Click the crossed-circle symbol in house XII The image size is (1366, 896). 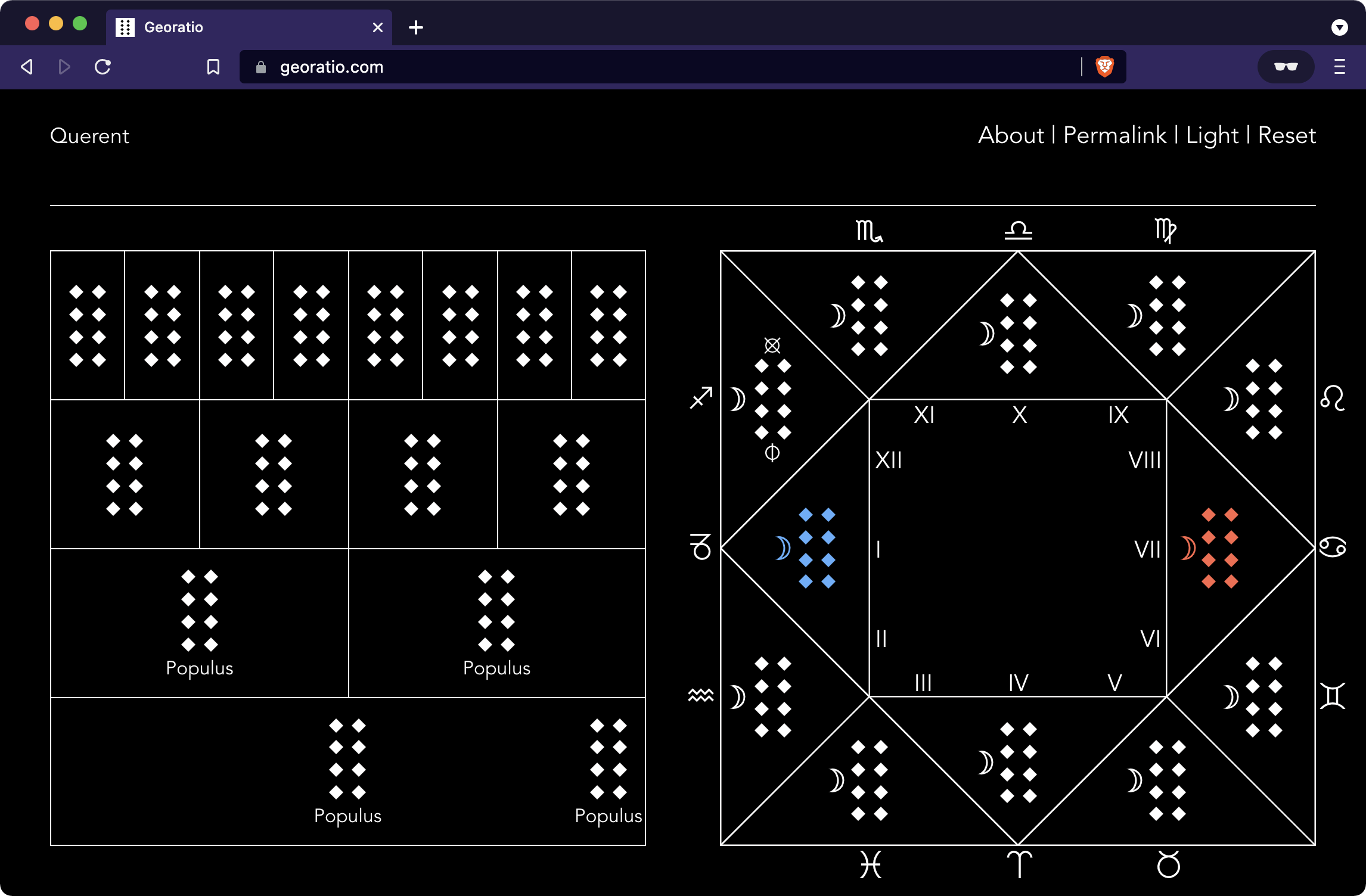point(772,345)
